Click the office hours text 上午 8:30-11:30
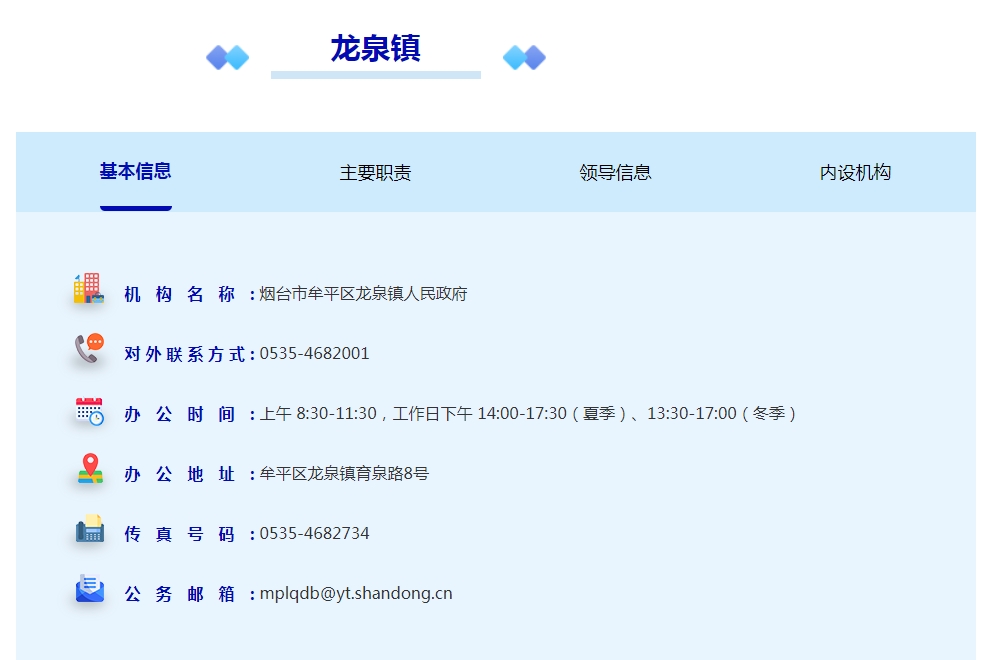This screenshot has height=660, width=1002. point(318,413)
